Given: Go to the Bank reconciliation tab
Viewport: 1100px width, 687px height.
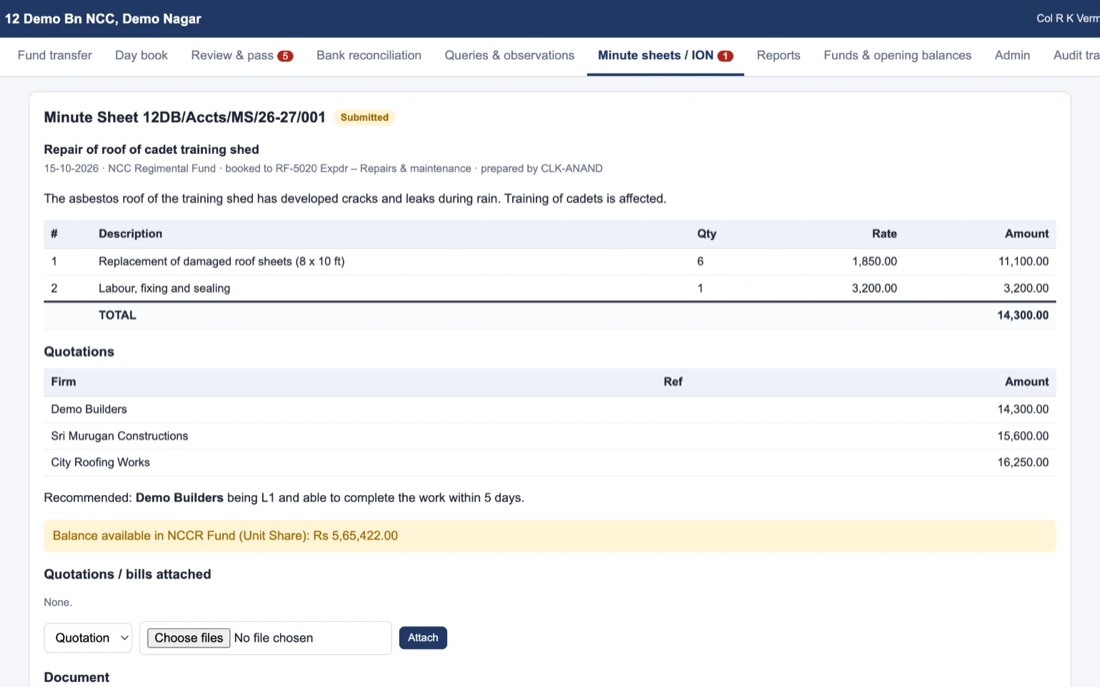Looking at the screenshot, I should (x=368, y=55).
